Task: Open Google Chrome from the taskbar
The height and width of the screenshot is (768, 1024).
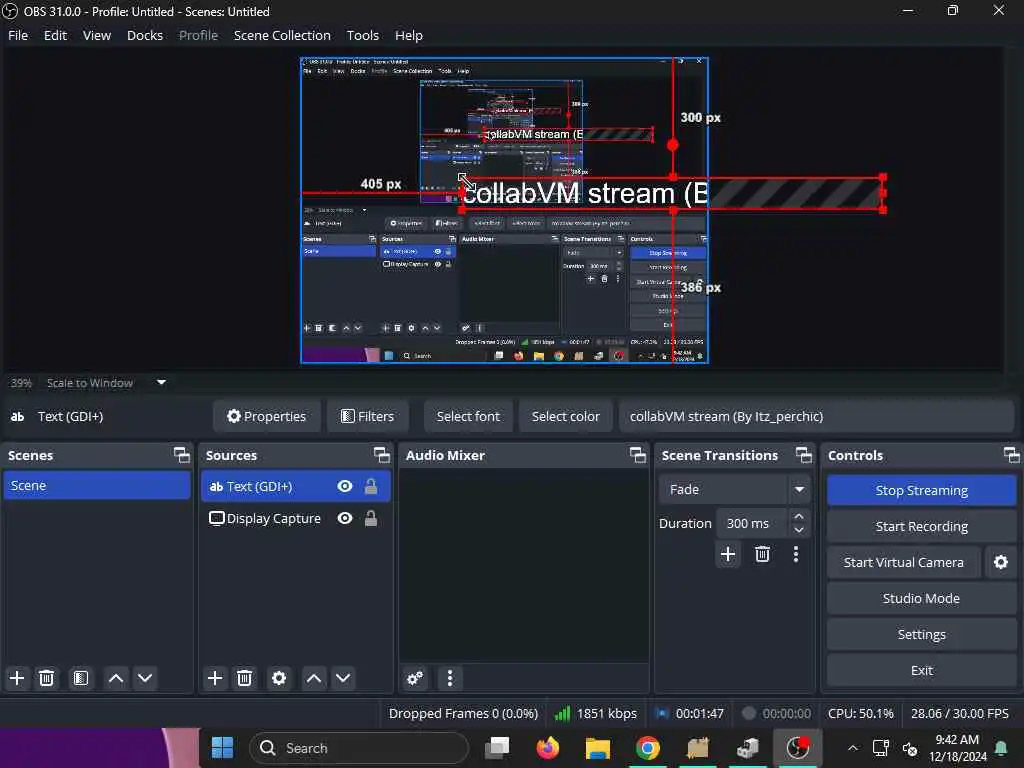Action: 647,748
